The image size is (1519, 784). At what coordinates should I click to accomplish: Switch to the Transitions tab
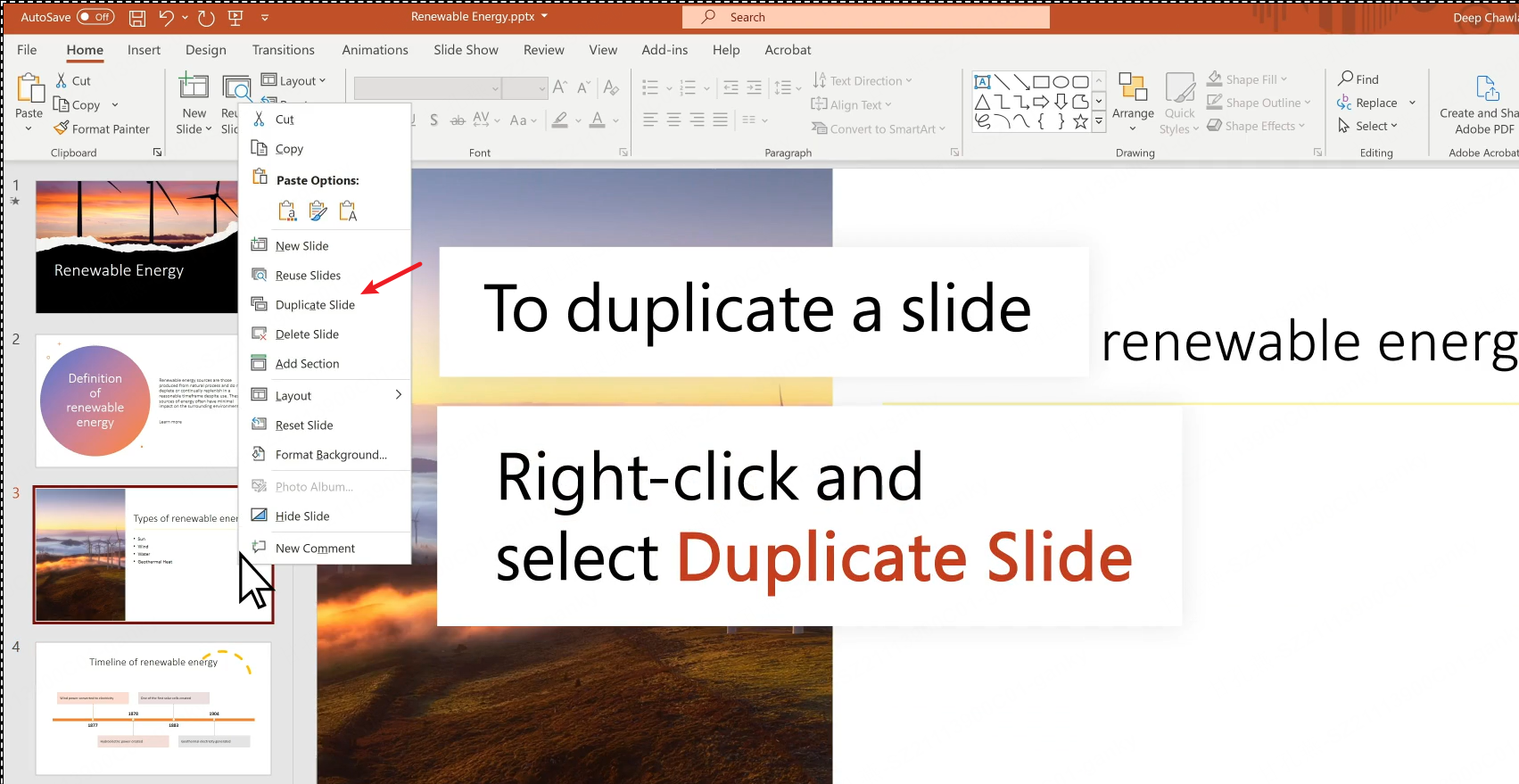click(283, 50)
